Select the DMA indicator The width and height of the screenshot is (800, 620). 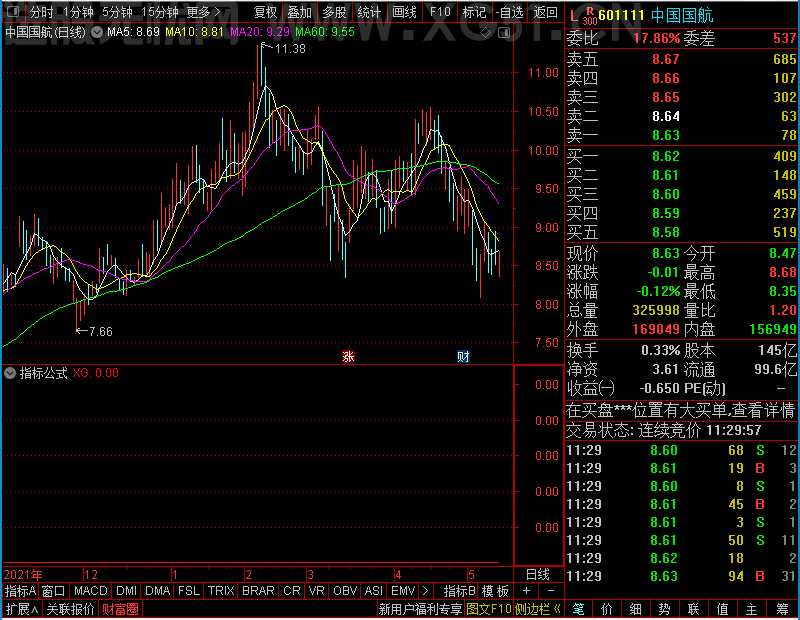tap(158, 591)
